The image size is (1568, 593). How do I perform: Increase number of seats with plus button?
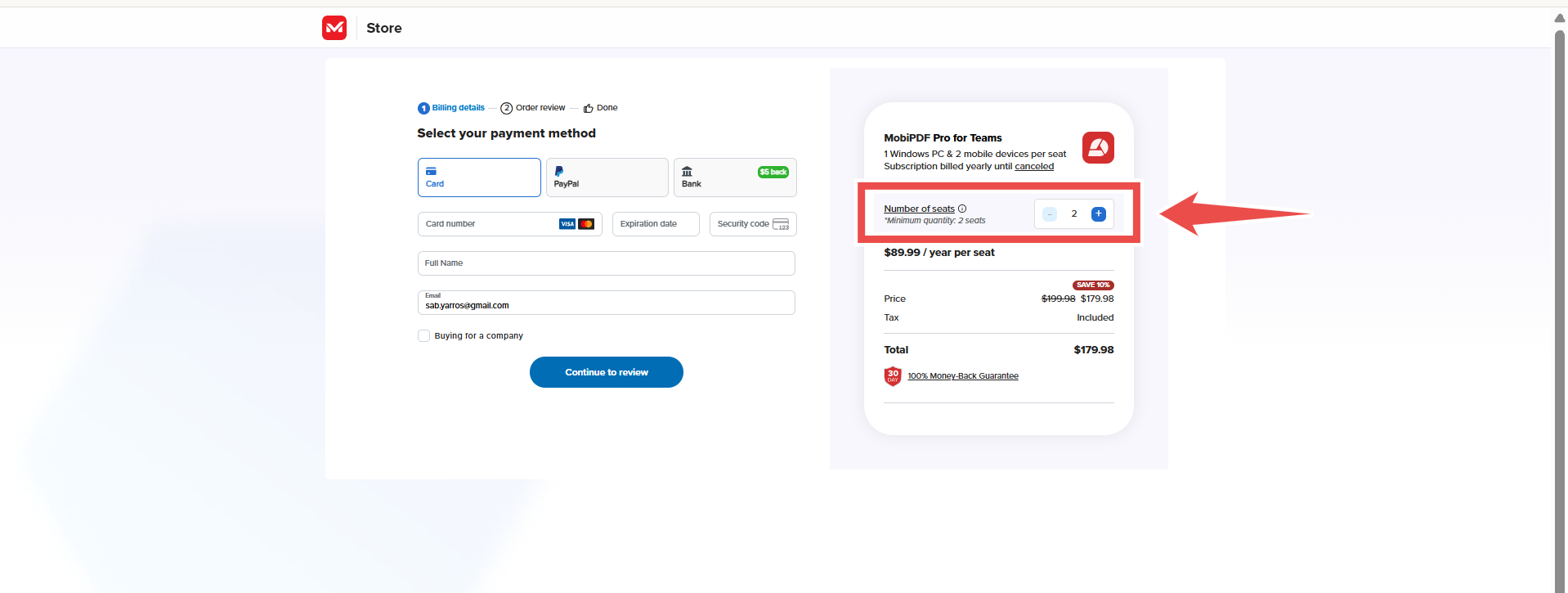(1099, 213)
